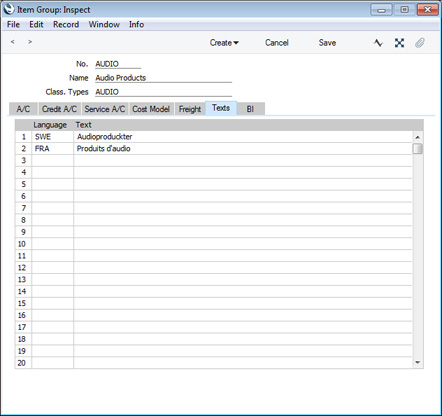Switch to the Freight tab
This screenshot has width=442, height=416.
[190, 109]
